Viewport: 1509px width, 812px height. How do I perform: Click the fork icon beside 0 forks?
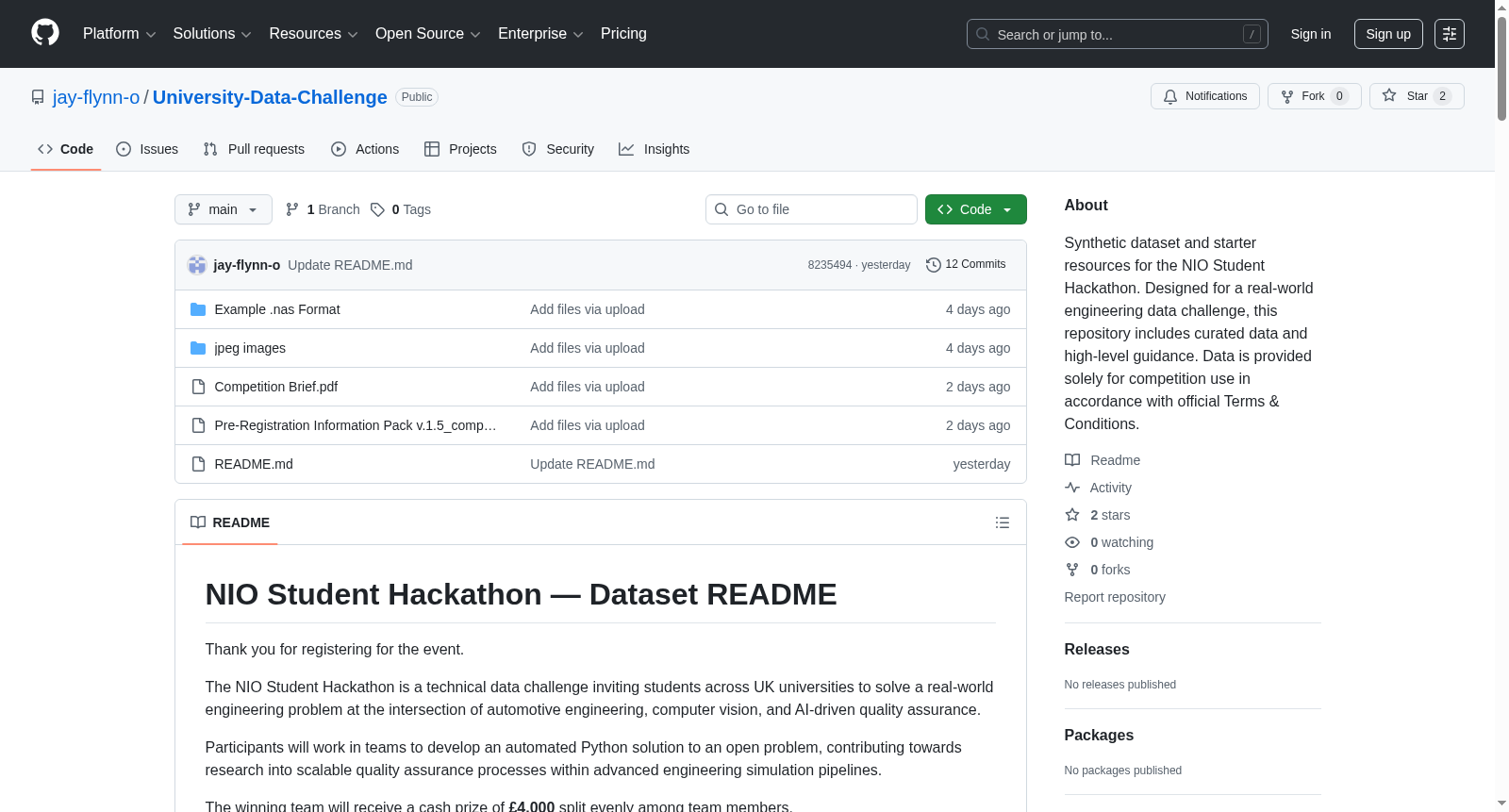tap(1072, 570)
